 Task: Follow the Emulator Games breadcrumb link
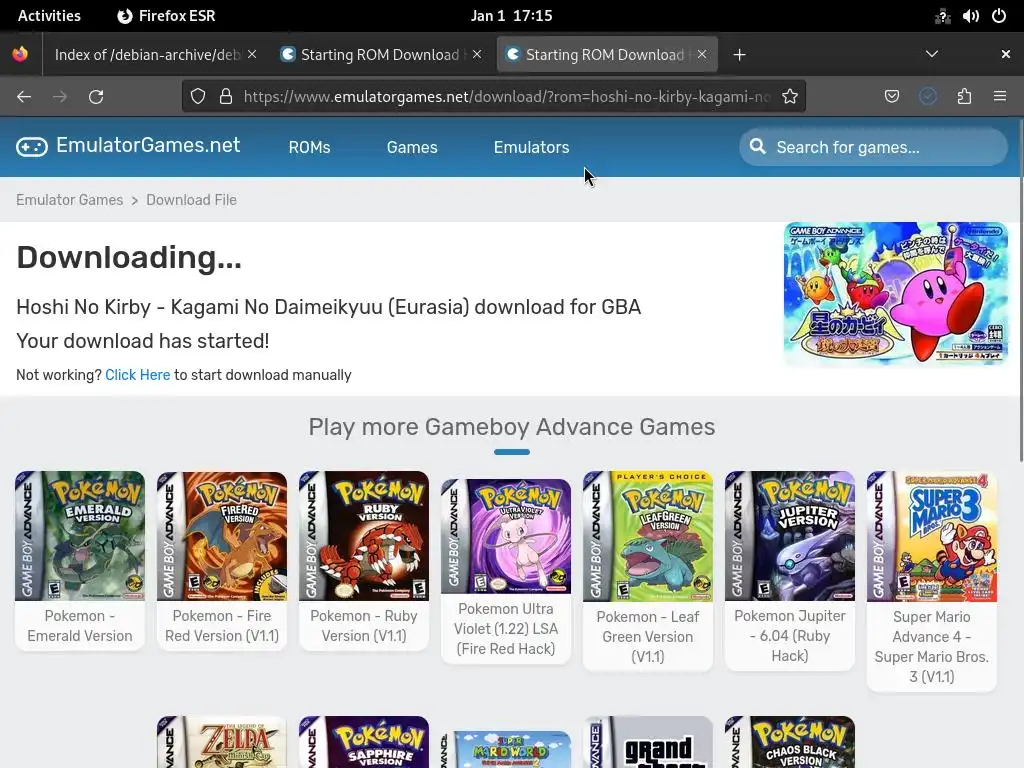pos(69,200)
